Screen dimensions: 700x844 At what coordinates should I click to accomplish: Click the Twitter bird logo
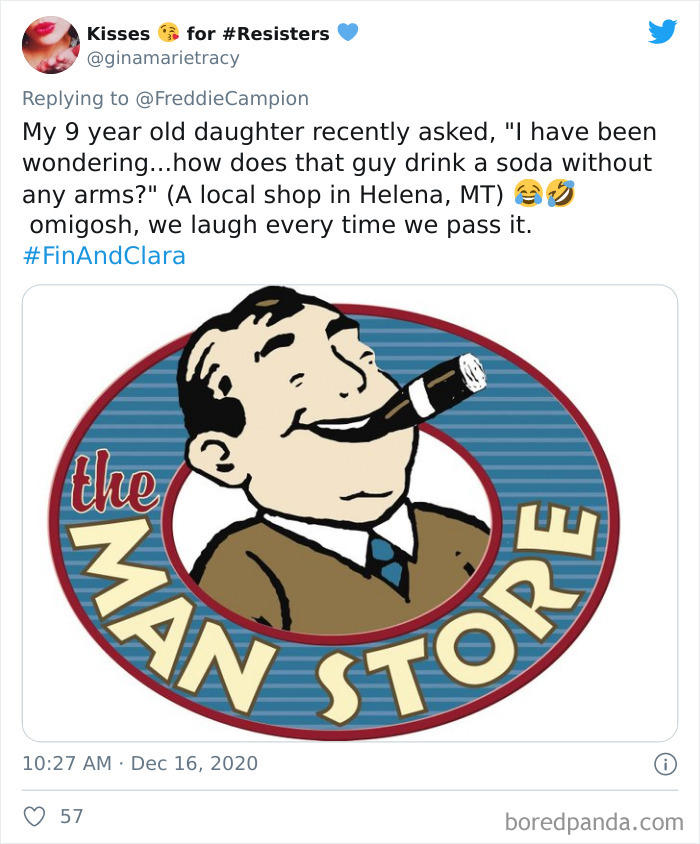pyautogui.click(x=662, y=32)
